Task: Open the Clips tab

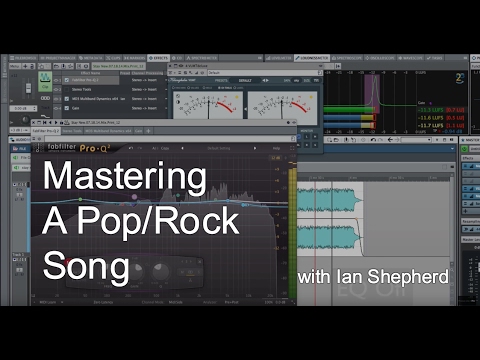Action: (x=113, y=58)
